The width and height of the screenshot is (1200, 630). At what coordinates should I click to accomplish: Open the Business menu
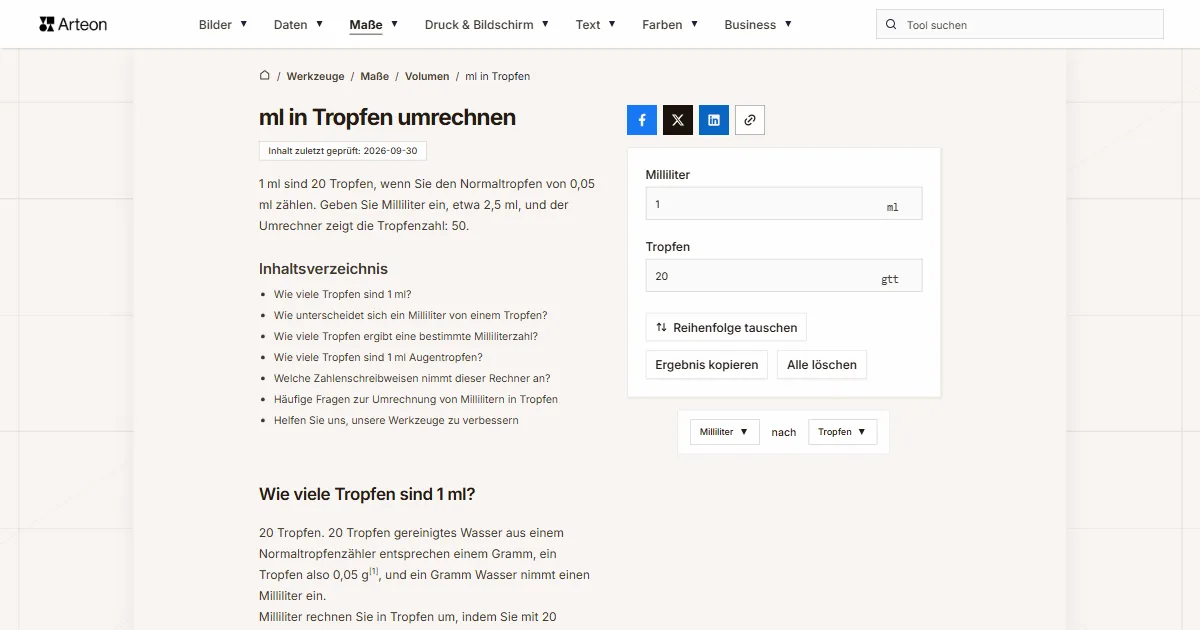click(x=758, y=25)
